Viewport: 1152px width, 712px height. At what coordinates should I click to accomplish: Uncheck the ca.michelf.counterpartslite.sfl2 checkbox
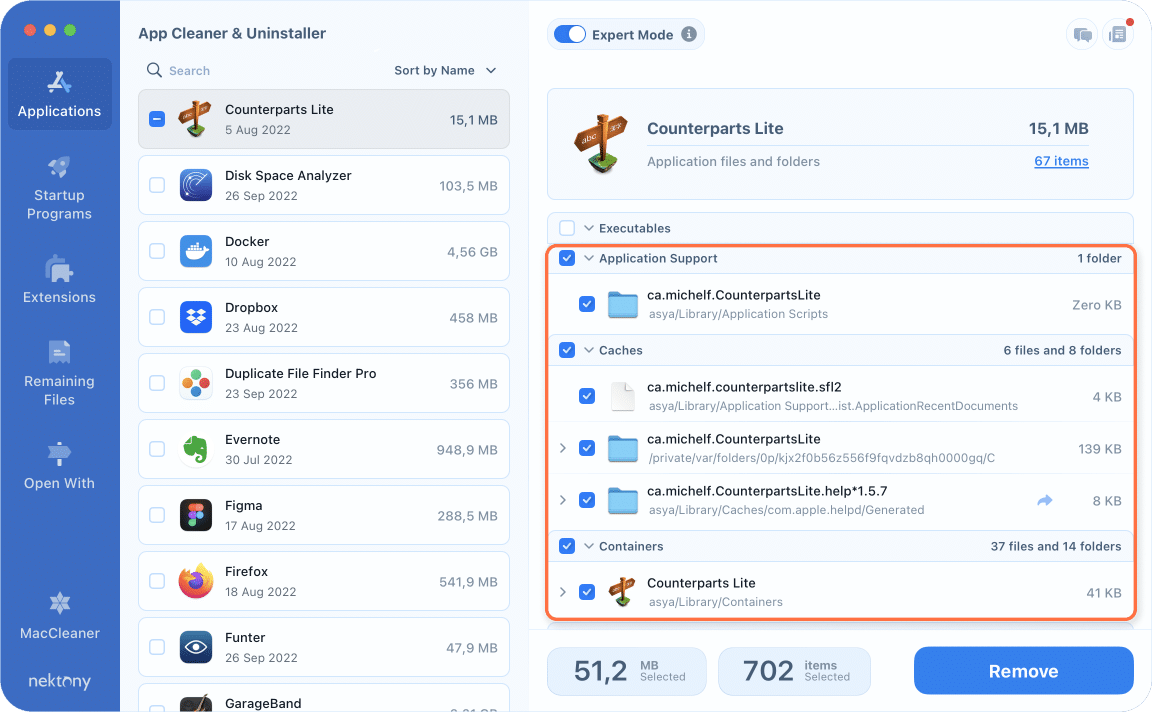[x=587, y=396]
